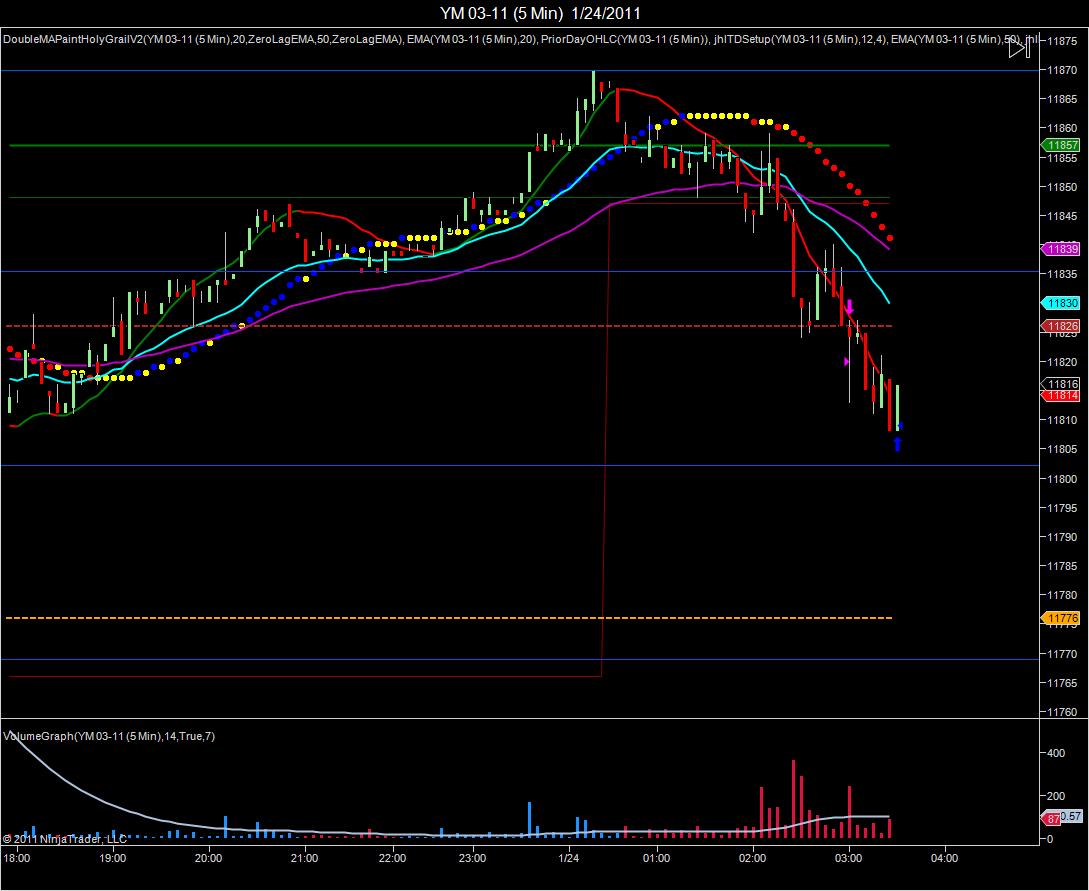Click the 01:00 time axis label

tap(656, 858)
